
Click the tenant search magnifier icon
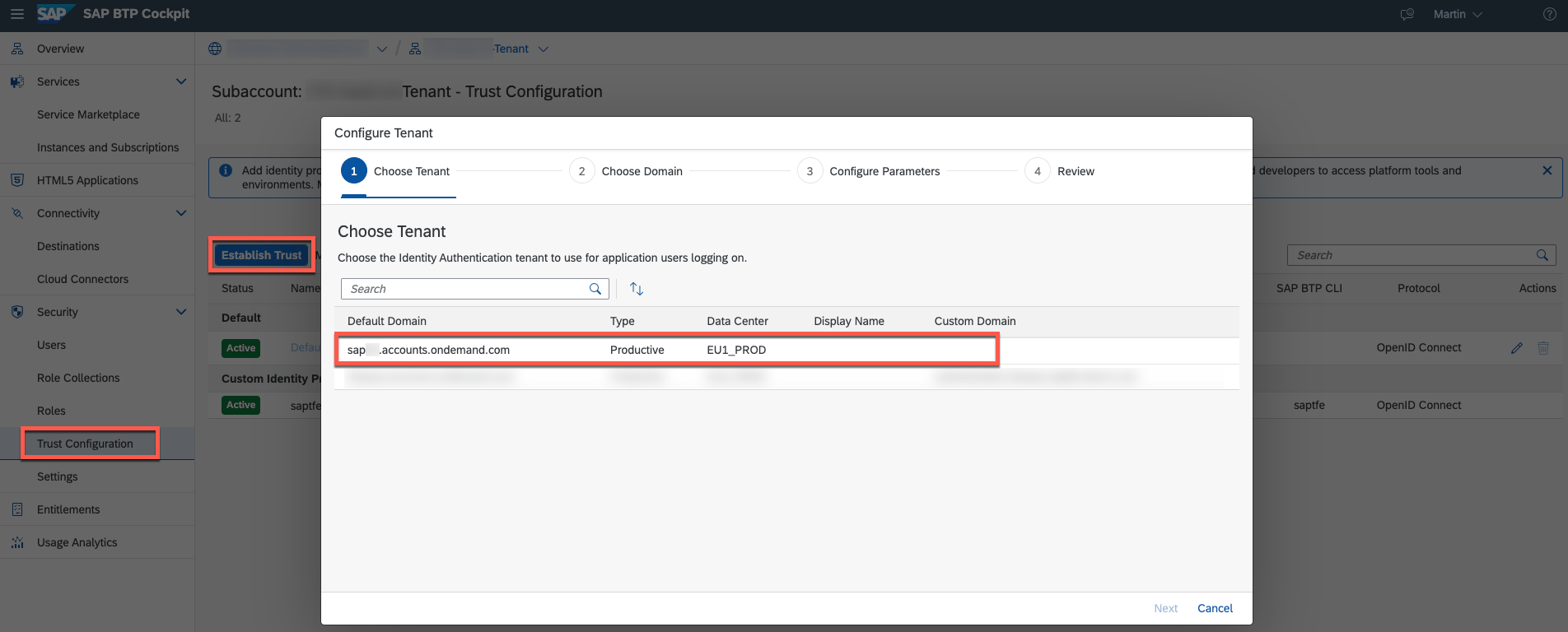pyautogui.click(x=595, y=289)
